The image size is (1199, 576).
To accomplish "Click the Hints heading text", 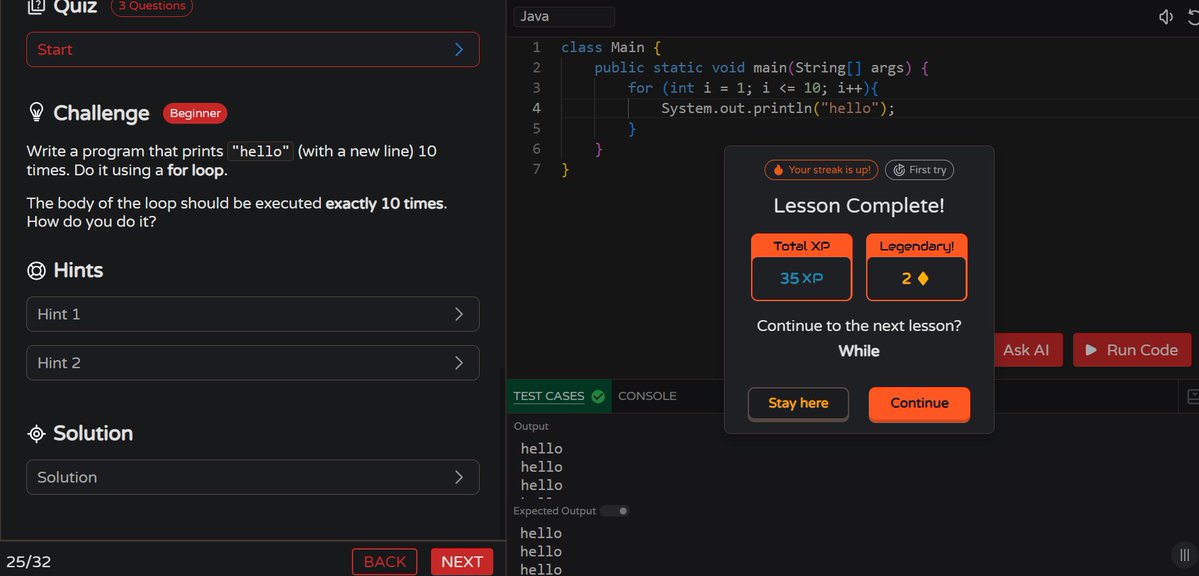I will (x=78, y=271).
